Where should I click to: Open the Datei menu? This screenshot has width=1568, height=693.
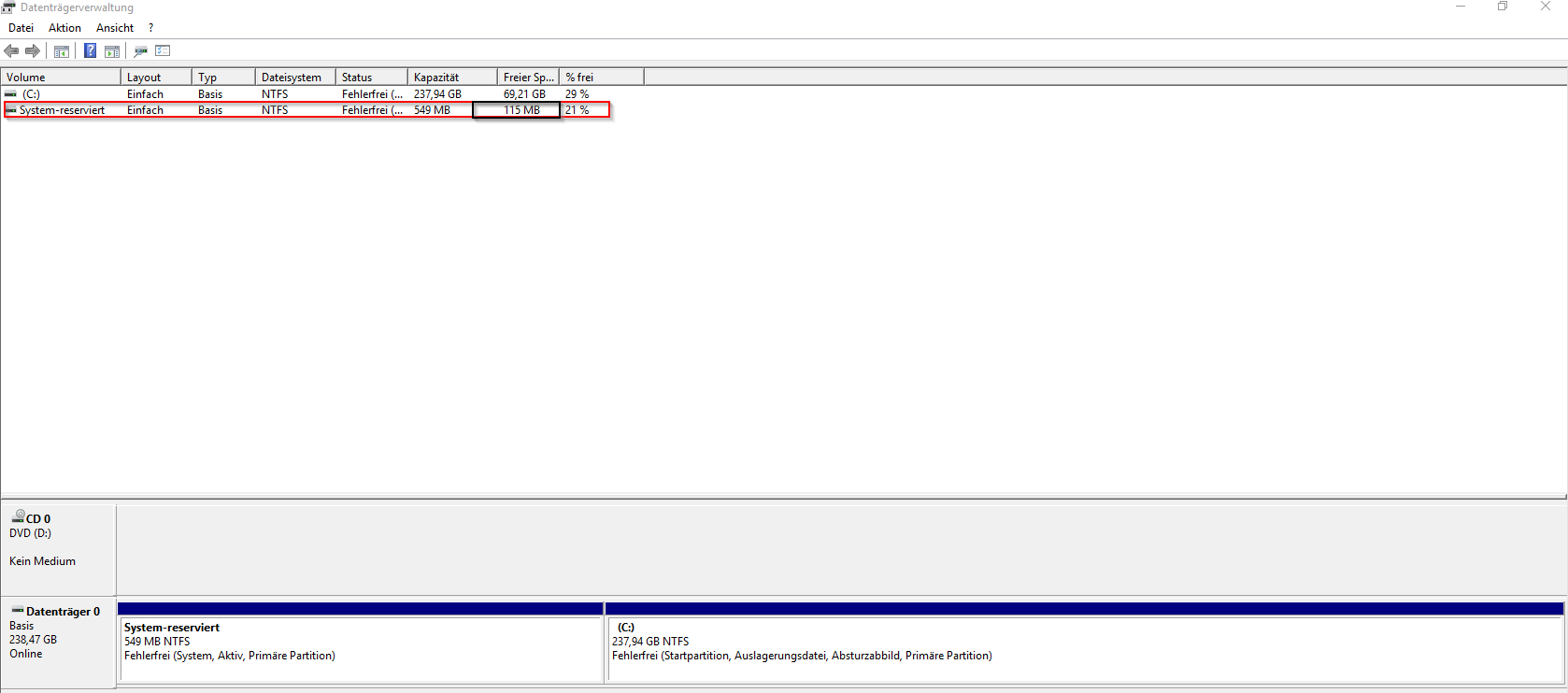21,28
